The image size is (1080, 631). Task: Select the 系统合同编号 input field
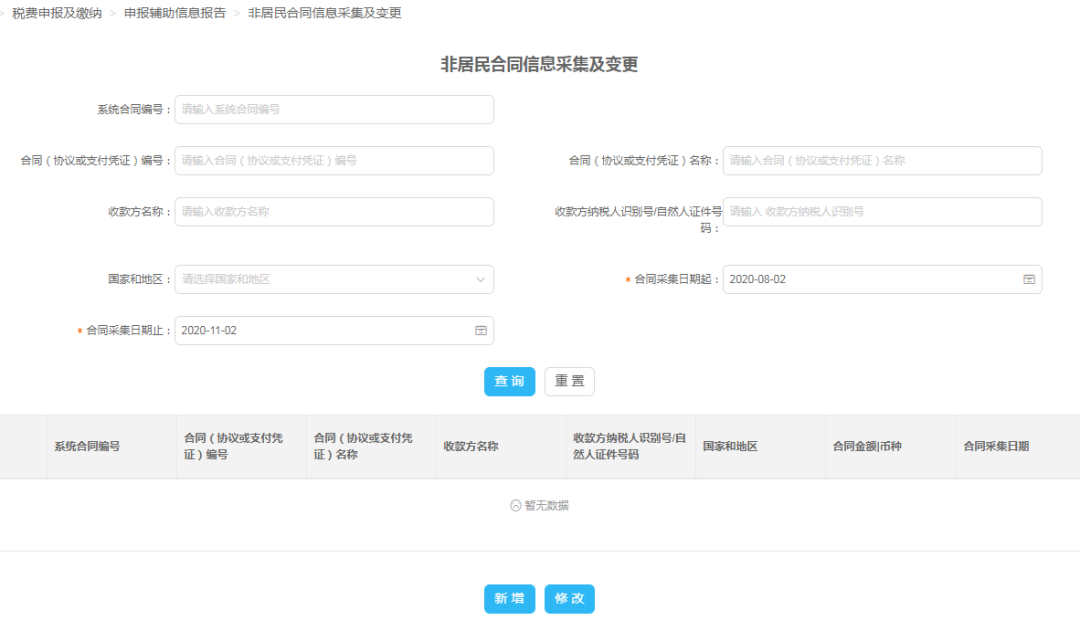pos(334,109)
